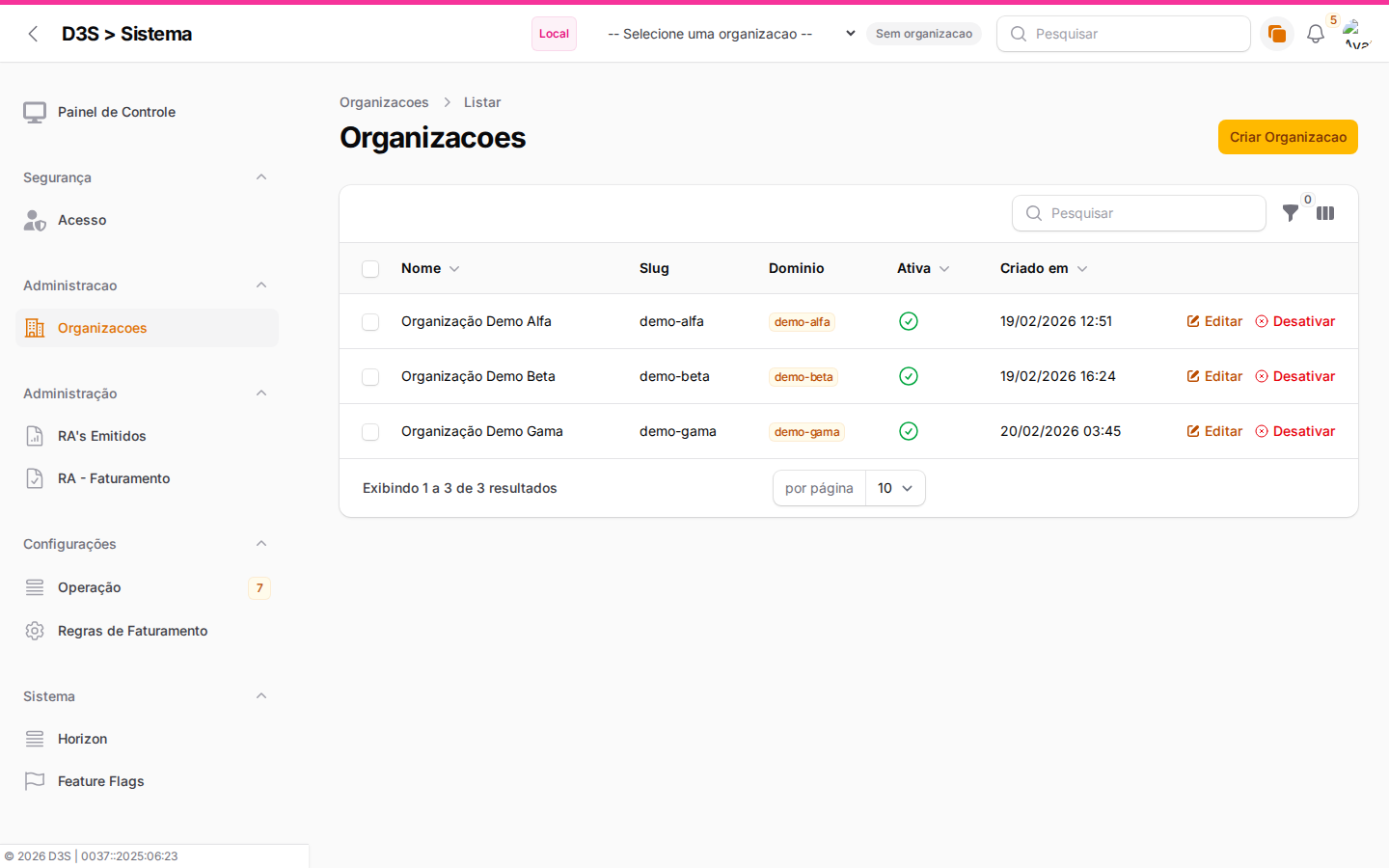Sort by Ativa column

tap(923, 268)
